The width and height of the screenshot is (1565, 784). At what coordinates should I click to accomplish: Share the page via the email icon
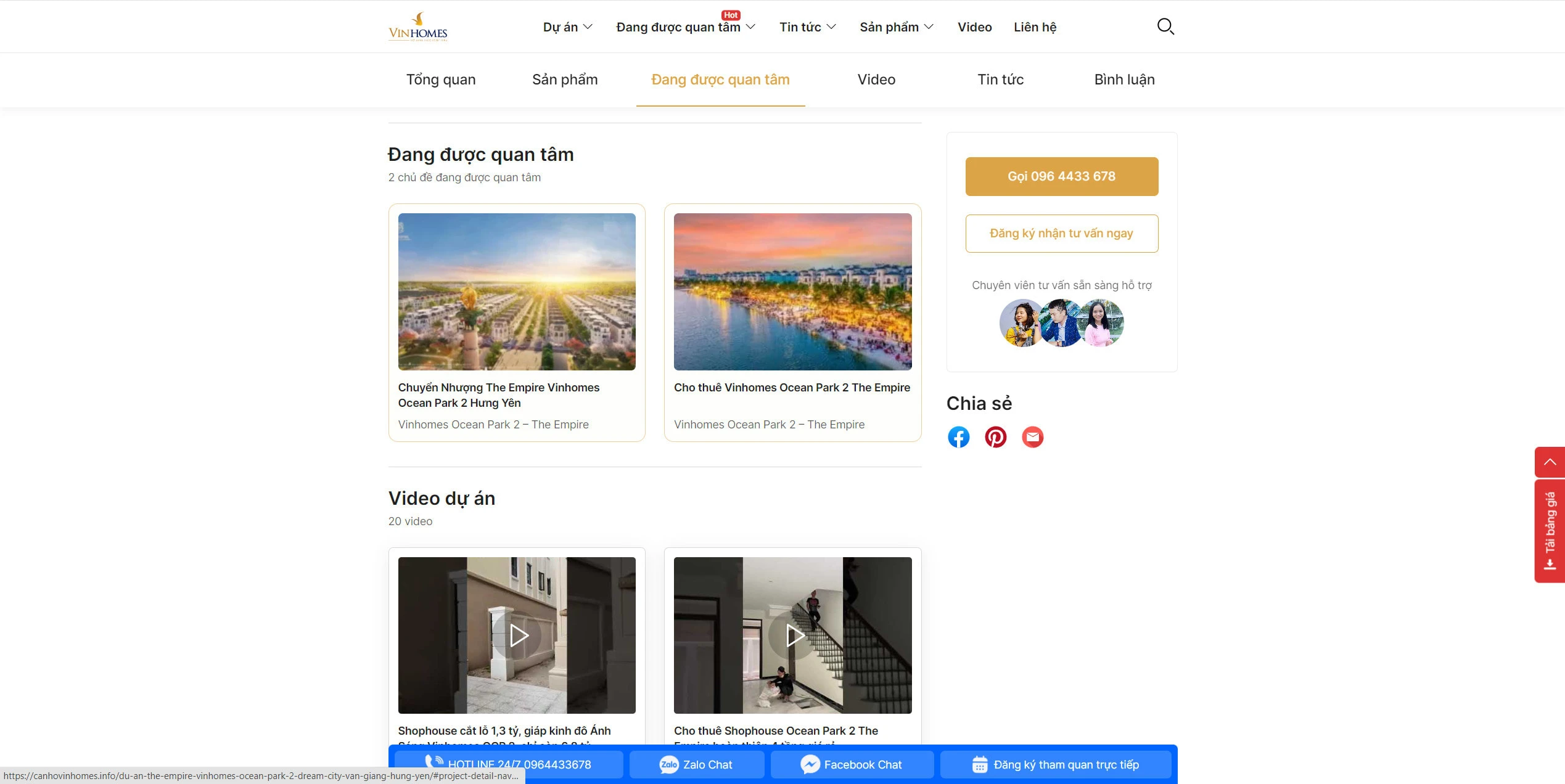(1032, 436)
